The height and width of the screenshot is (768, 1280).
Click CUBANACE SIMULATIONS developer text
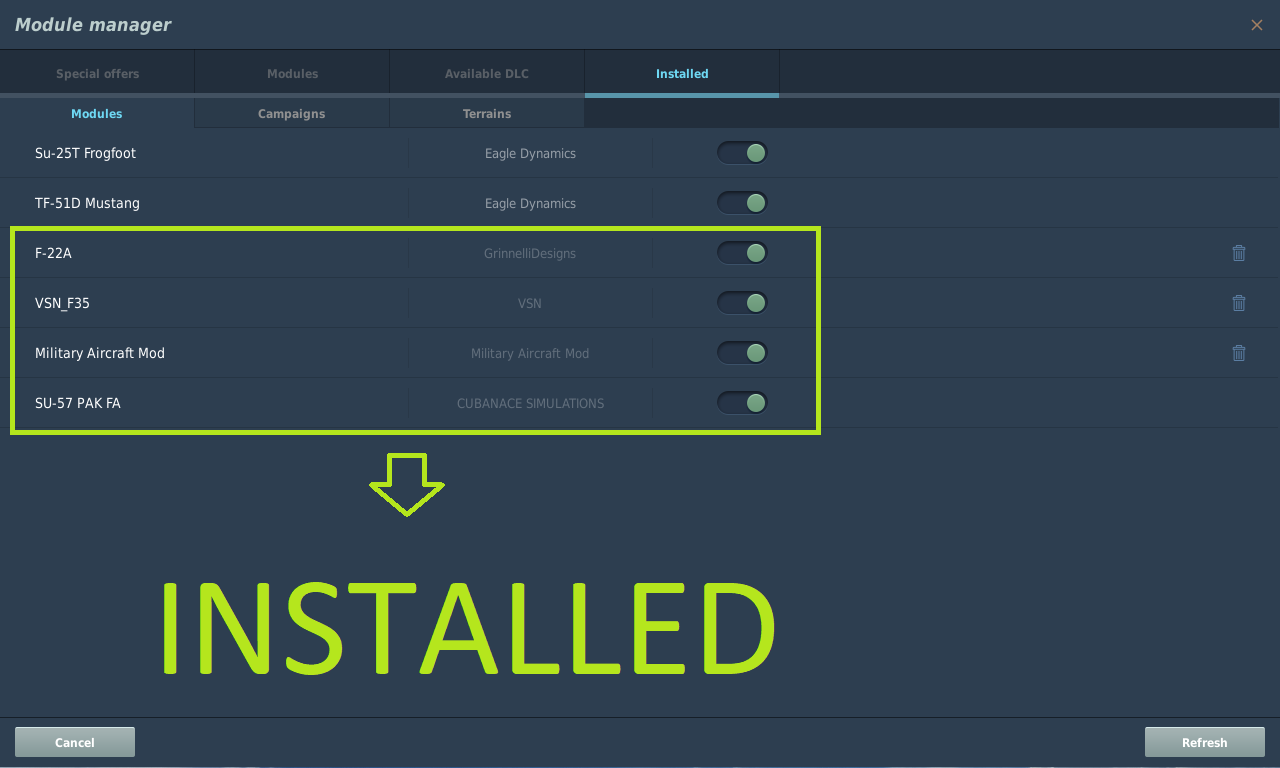[530, 403]
